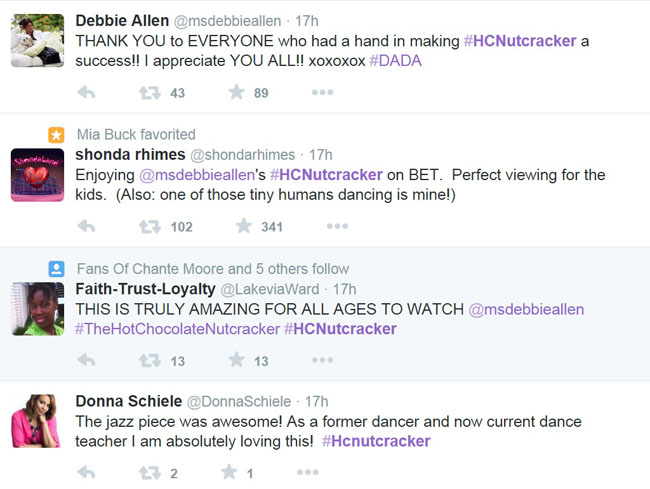Retweet Faith-Trust-Loyalty's tweet
This screenshot has height=489, width=650.
150,361
